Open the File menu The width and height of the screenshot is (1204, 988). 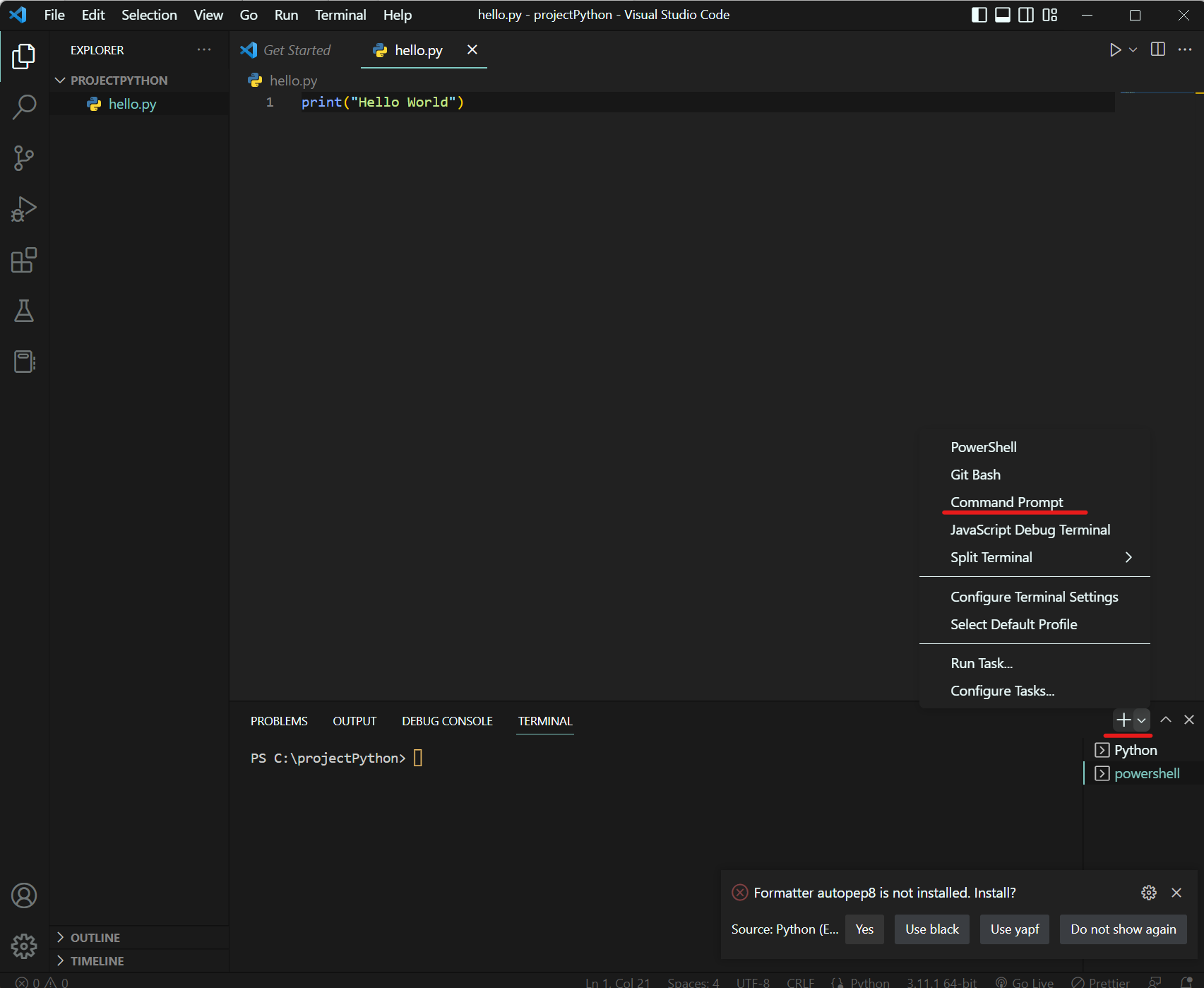pos(54,15)
